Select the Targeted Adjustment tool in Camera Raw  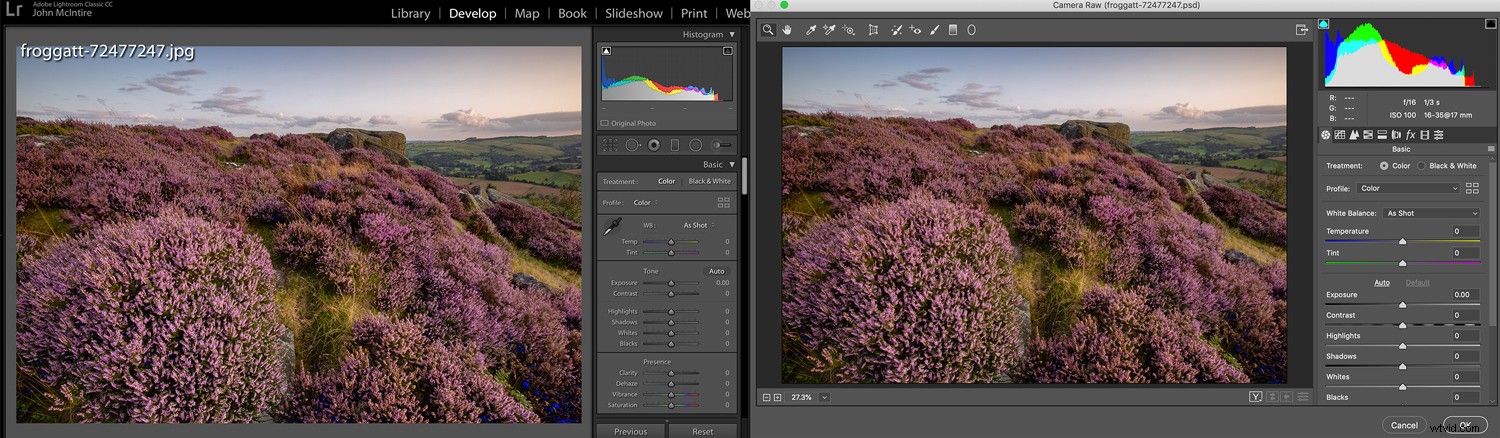(x=848, y=30)
